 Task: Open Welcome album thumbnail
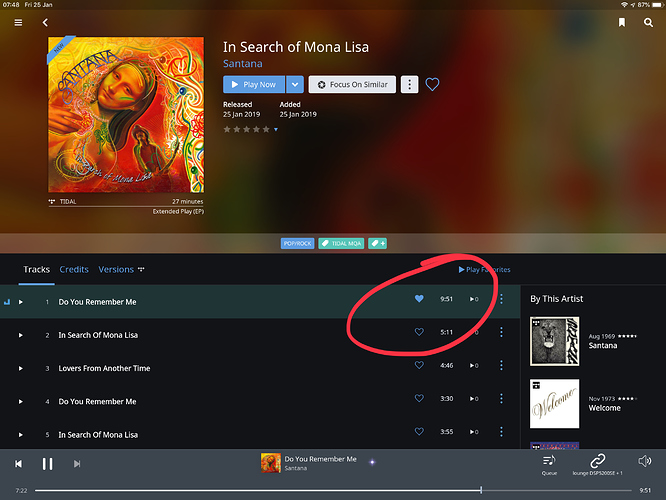click(x=554, y=404)
